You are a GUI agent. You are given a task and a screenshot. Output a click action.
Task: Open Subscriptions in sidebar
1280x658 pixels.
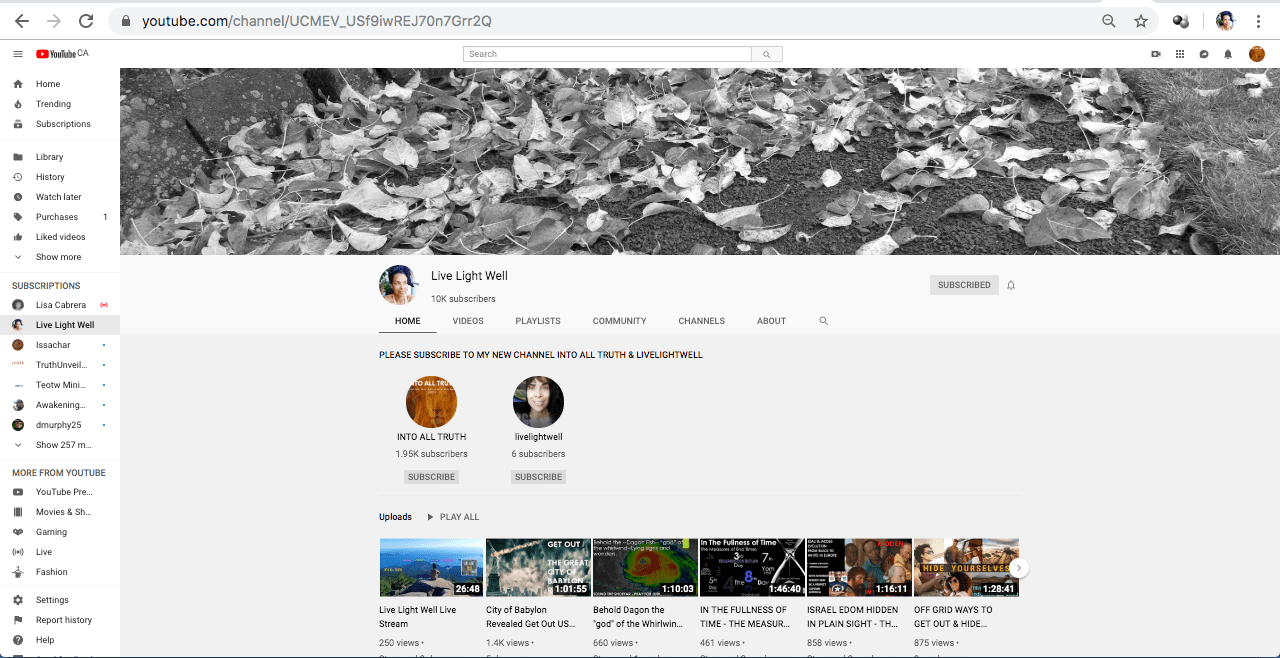[60, 124]
